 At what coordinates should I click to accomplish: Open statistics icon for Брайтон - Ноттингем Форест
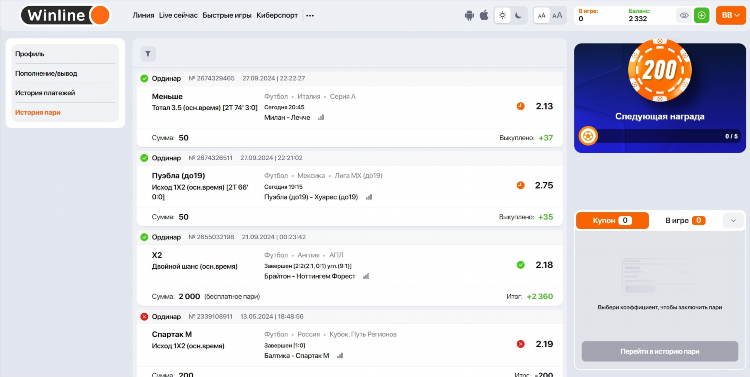[x=366, y=277]
